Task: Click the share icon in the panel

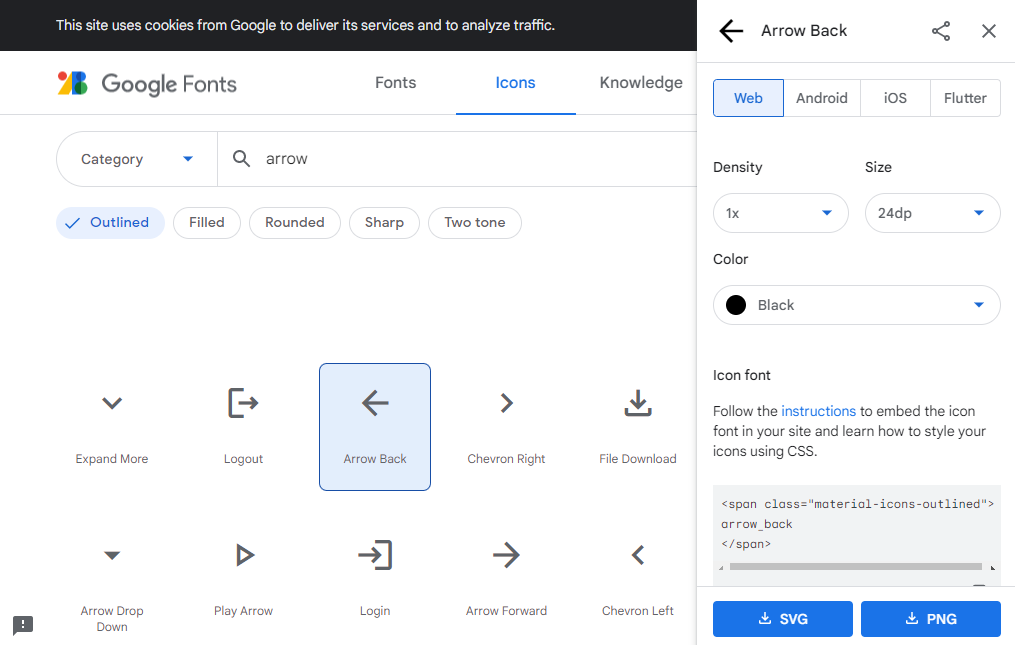Action: 940,31
